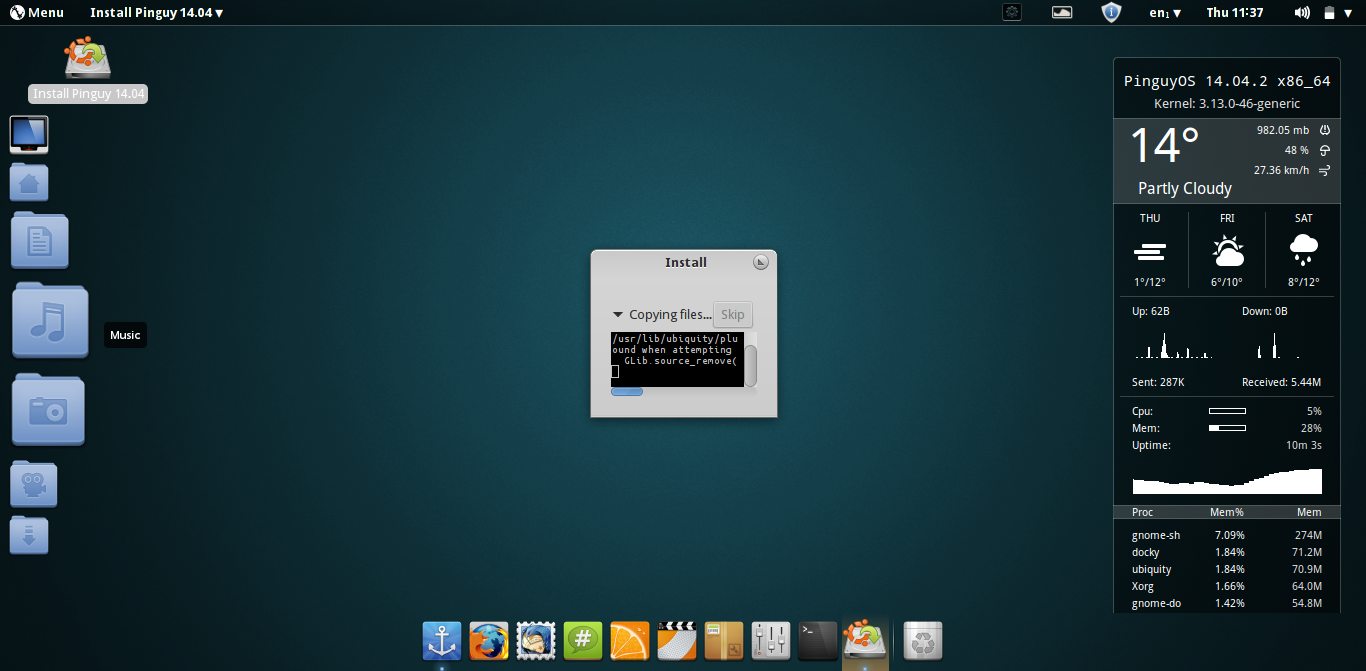Click the 'gnome-sh' process row

[x=1227, y=535]
